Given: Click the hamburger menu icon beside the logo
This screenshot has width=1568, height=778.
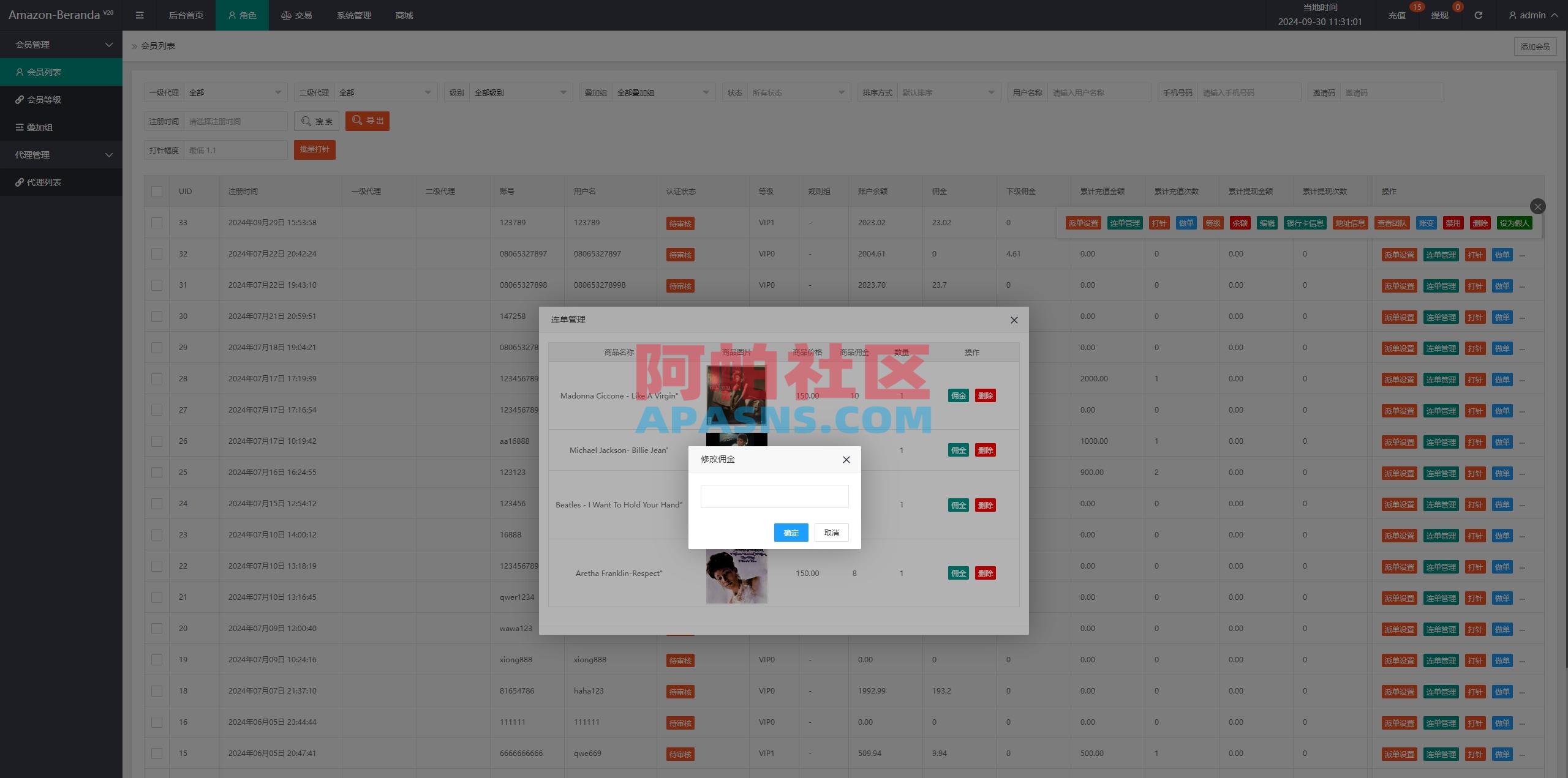Looking at the screenshot, I should point(139,15).
